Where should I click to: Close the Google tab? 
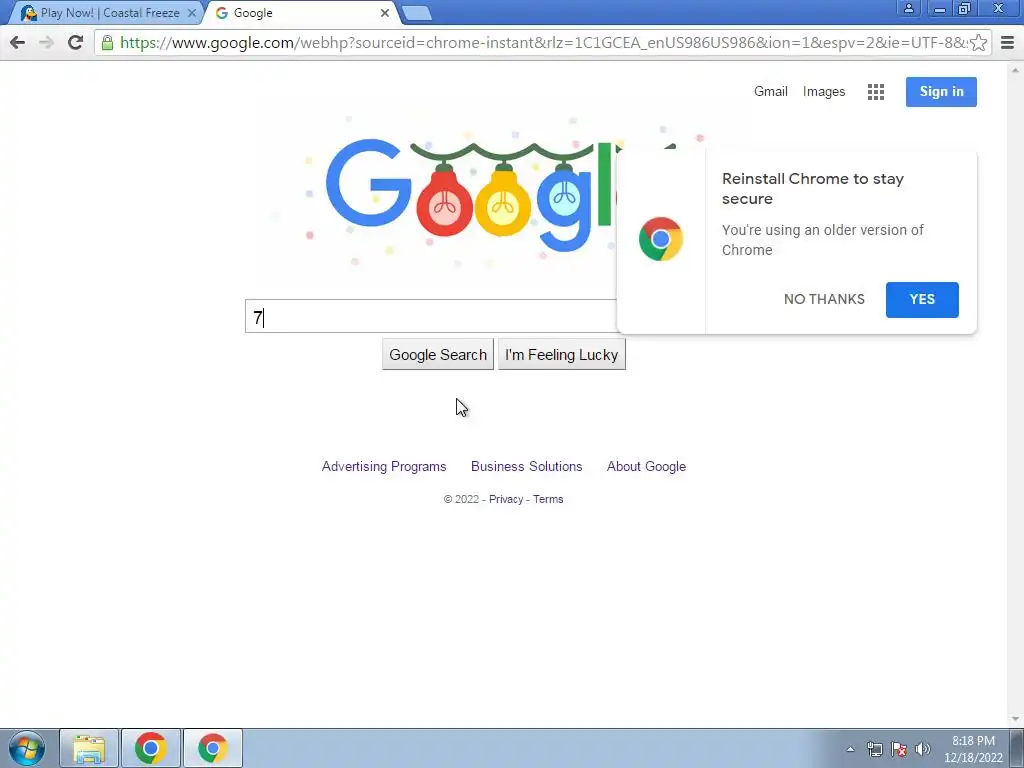pyautogui.click(x=385, y=13)
